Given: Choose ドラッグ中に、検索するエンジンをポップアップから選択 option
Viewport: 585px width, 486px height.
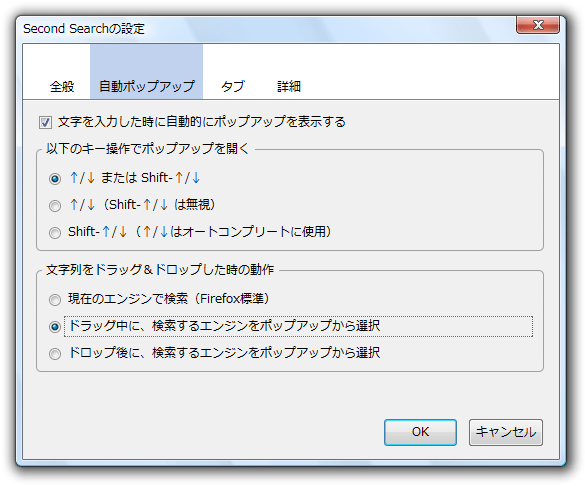Looking at the screenshot, I should click(x=55, y=327).
